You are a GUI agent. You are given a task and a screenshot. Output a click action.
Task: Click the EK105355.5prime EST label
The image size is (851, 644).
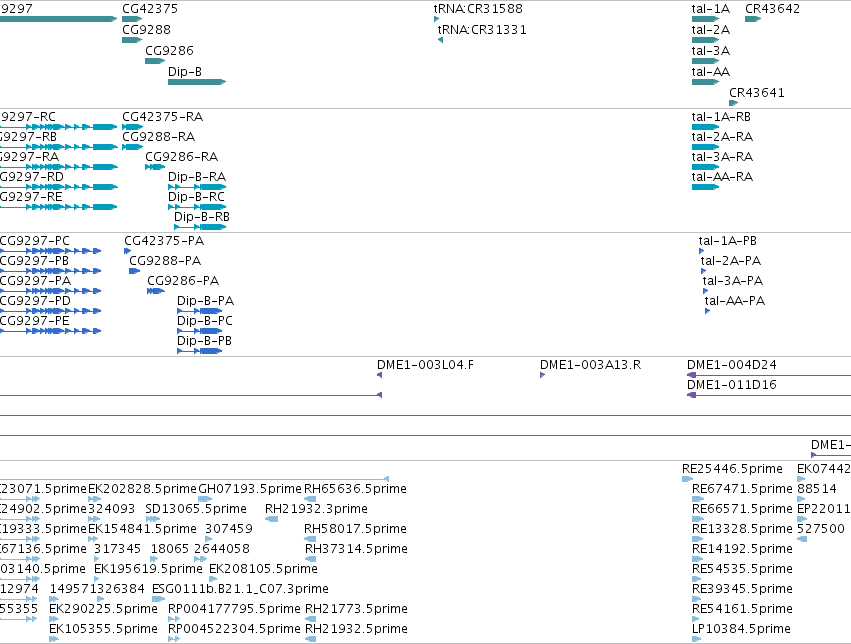coord(103,629)
